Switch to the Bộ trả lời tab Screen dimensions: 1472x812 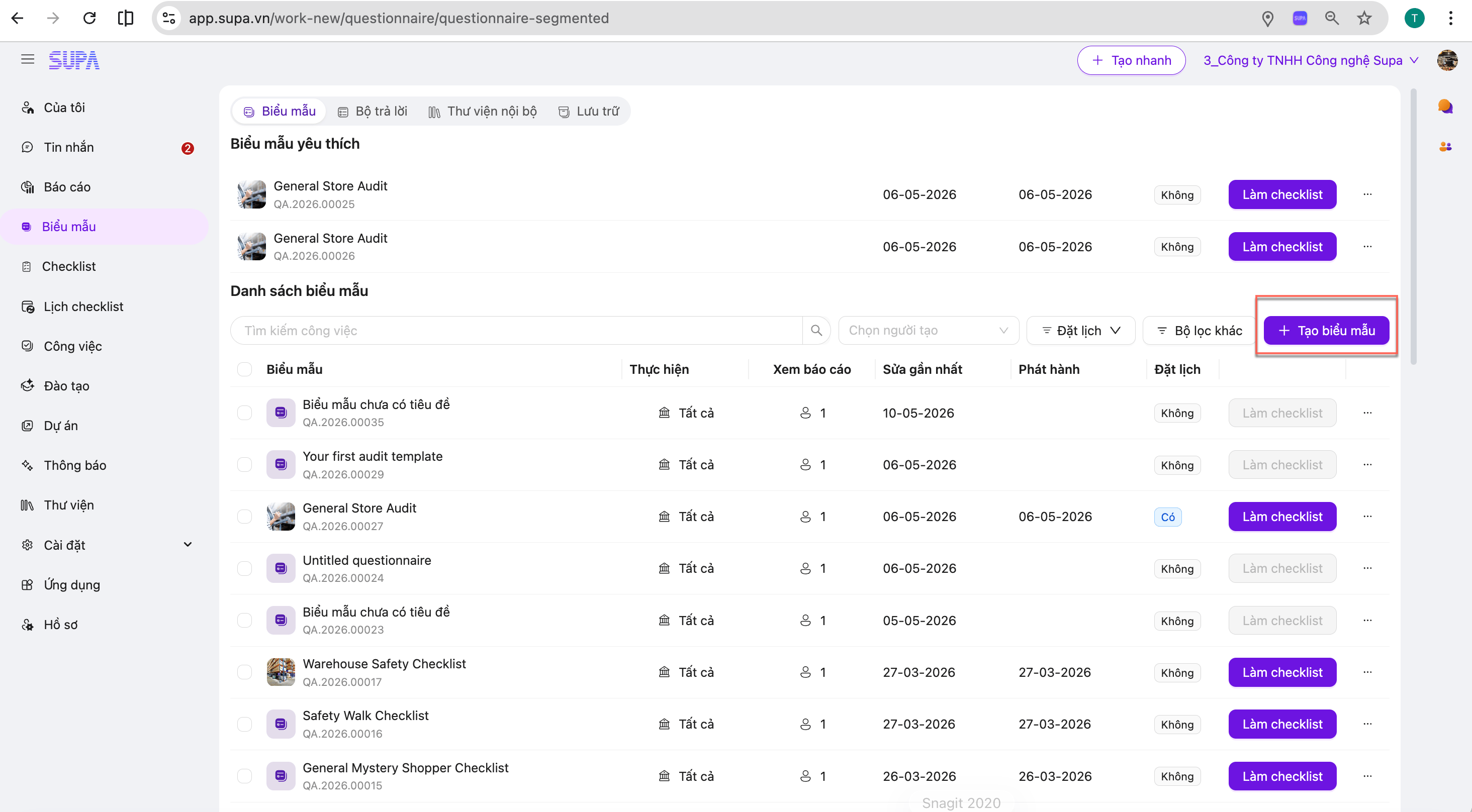point(373,112)
